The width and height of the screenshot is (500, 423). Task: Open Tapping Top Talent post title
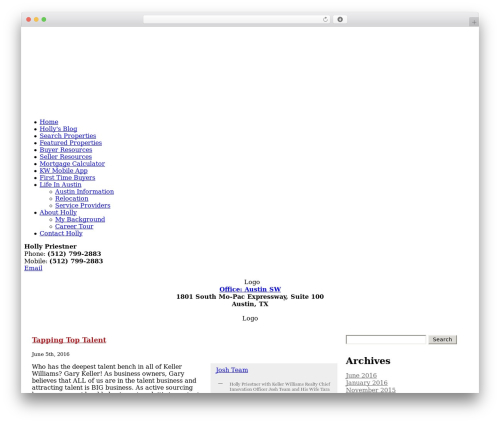click(x=69, y=340)
